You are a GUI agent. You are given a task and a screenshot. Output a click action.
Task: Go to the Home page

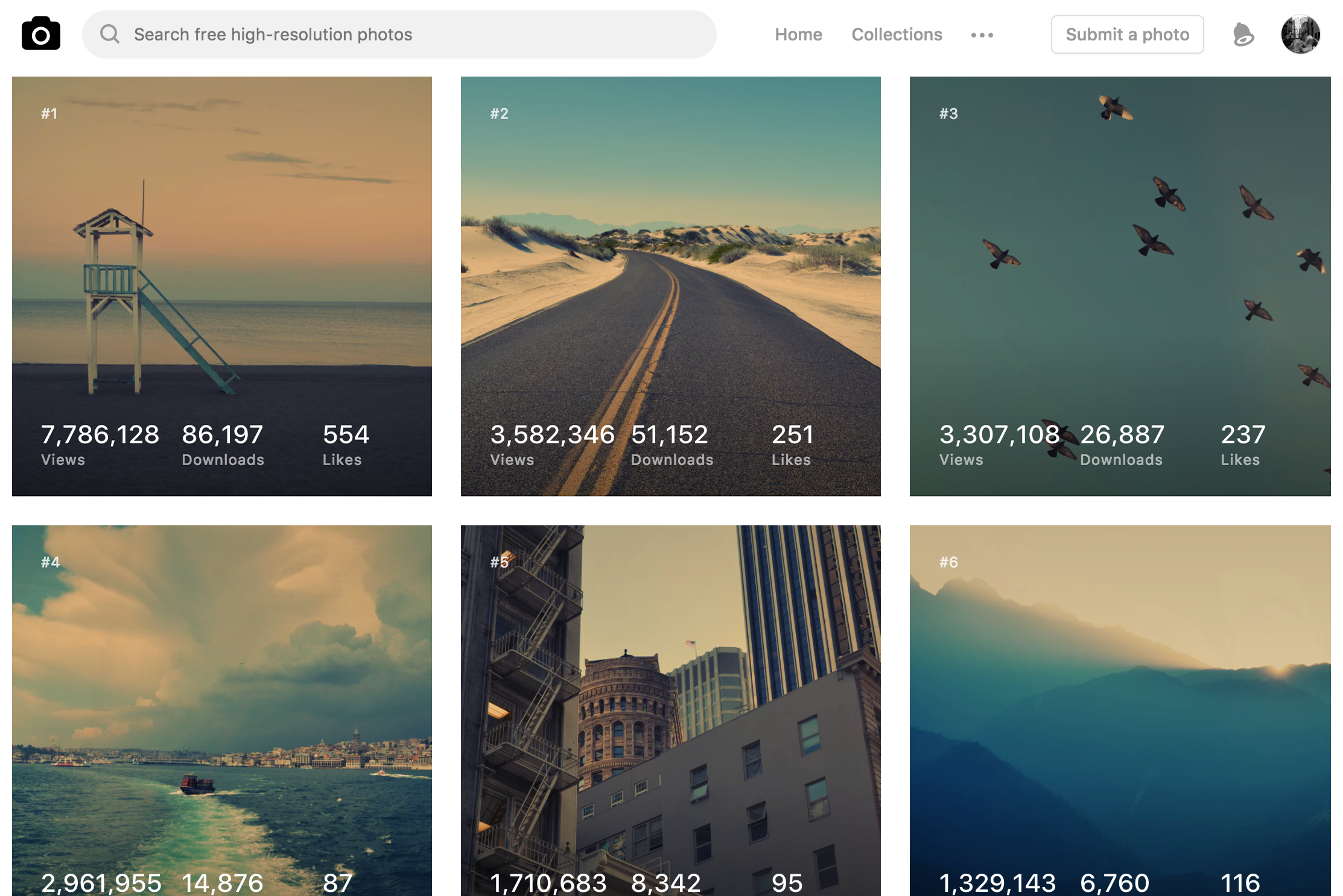(798, 34)
